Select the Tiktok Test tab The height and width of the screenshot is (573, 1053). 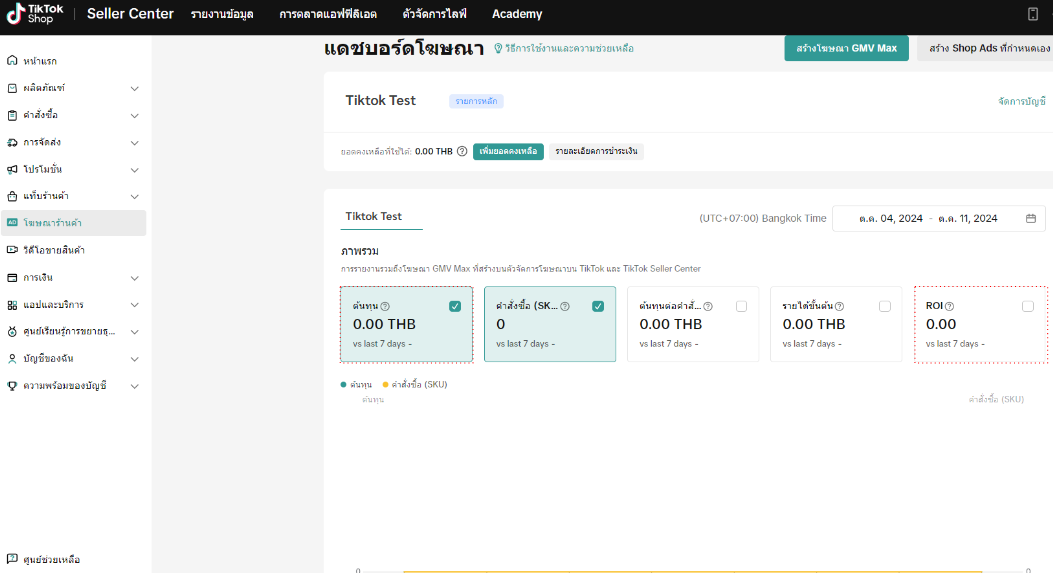(x=373, y=217)
